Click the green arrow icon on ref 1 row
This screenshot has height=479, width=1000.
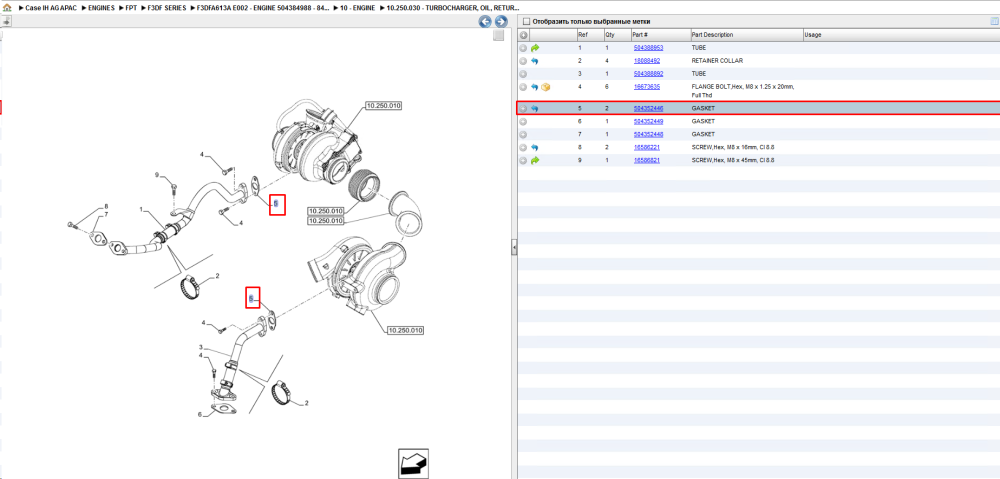coord(535,48)
